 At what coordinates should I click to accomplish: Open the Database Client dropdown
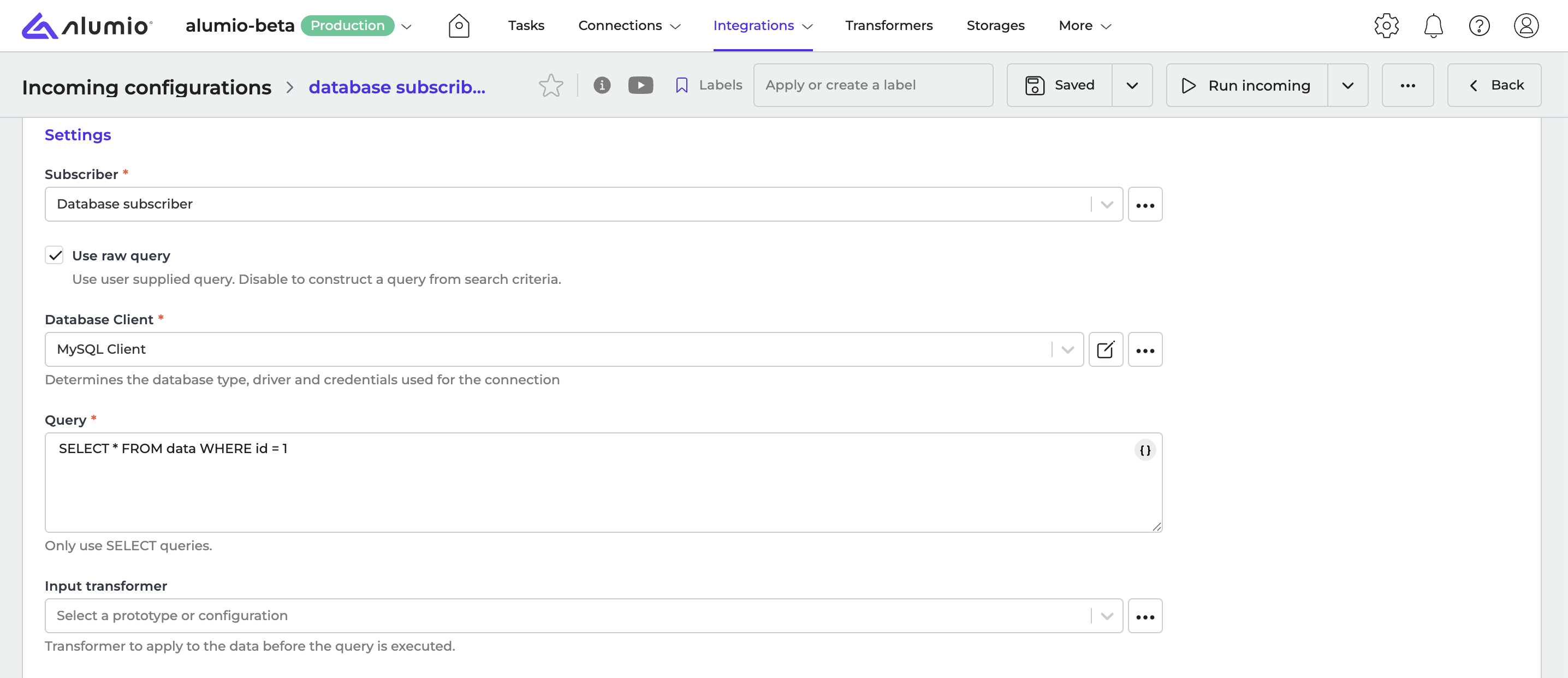pyautogui.click(x=1067, y=349)
